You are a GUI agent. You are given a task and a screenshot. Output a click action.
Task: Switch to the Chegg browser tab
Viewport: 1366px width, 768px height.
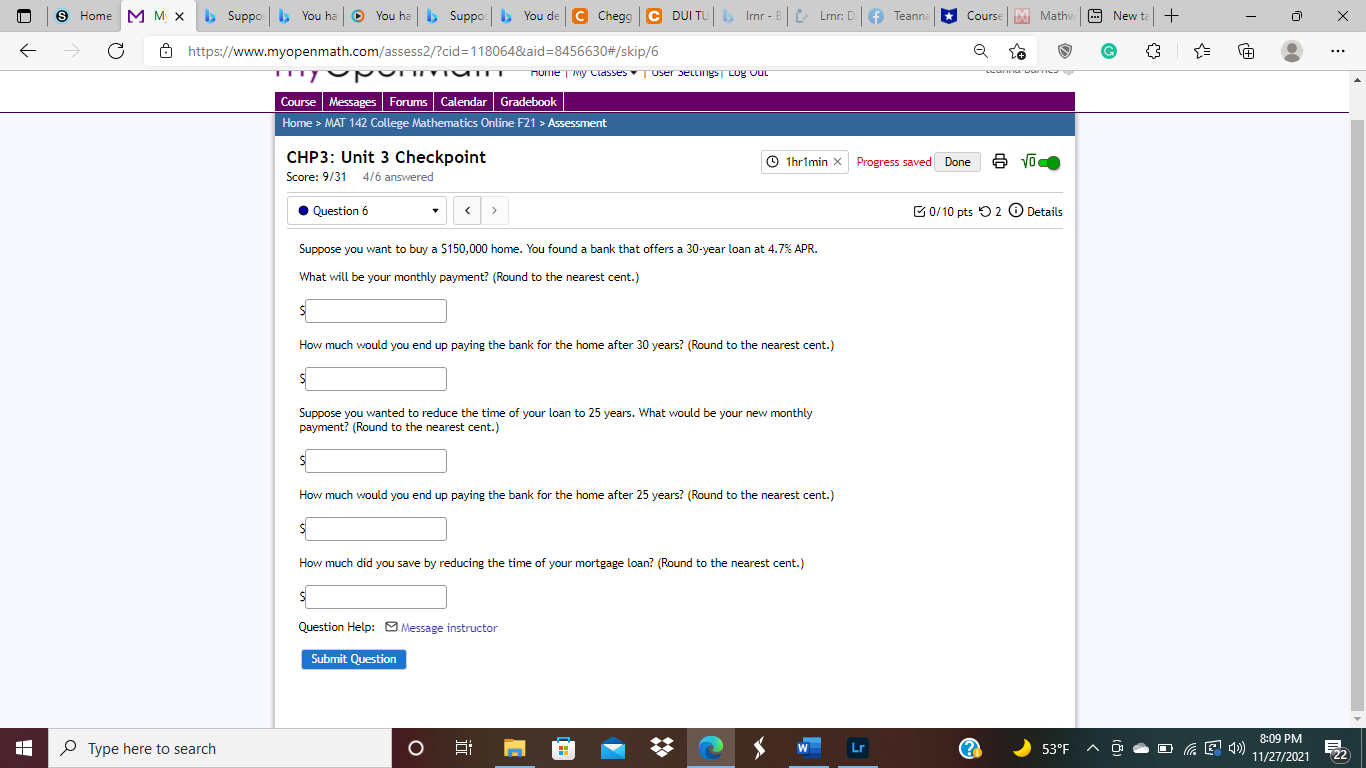[x=602, y=16]
